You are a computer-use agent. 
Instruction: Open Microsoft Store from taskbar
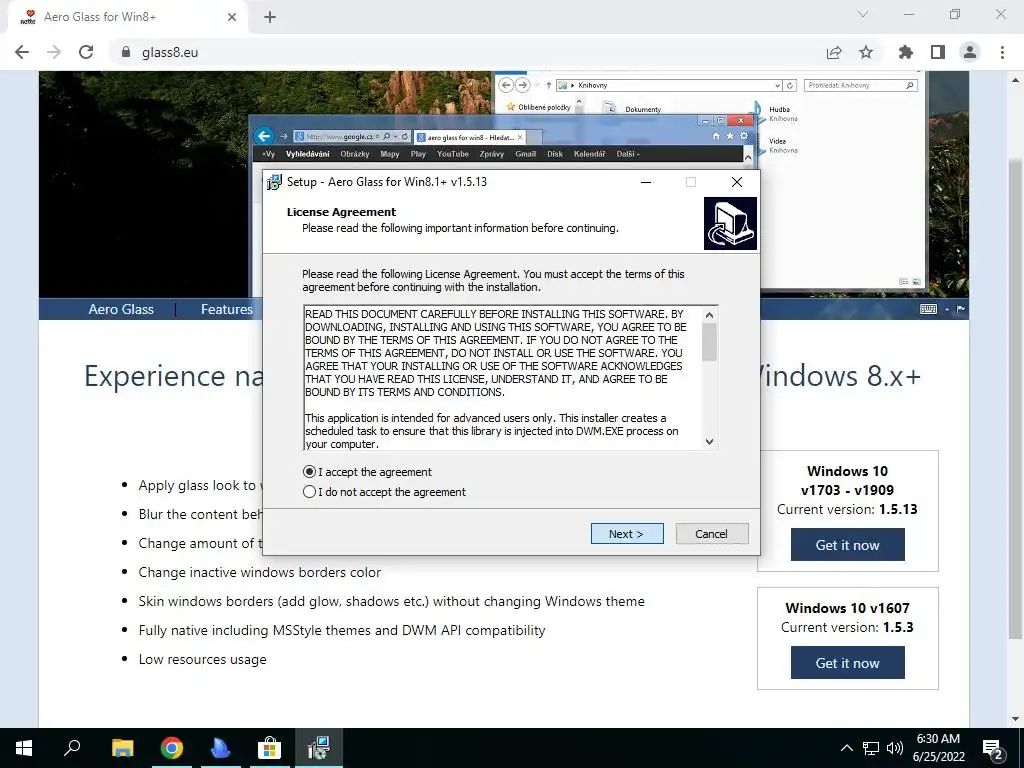coord(269,748)
